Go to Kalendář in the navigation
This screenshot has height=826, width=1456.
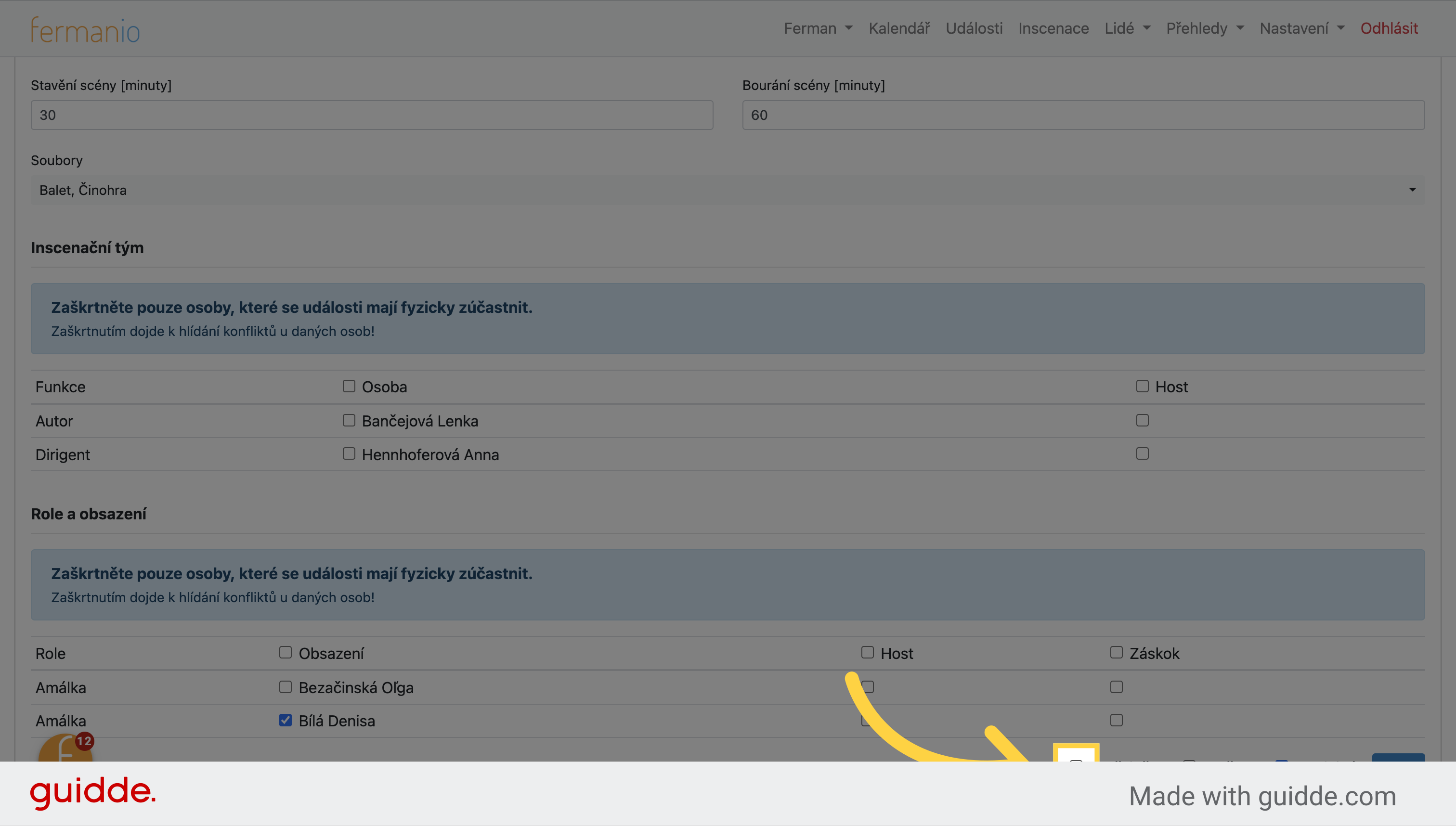click(x=899, y=28)
